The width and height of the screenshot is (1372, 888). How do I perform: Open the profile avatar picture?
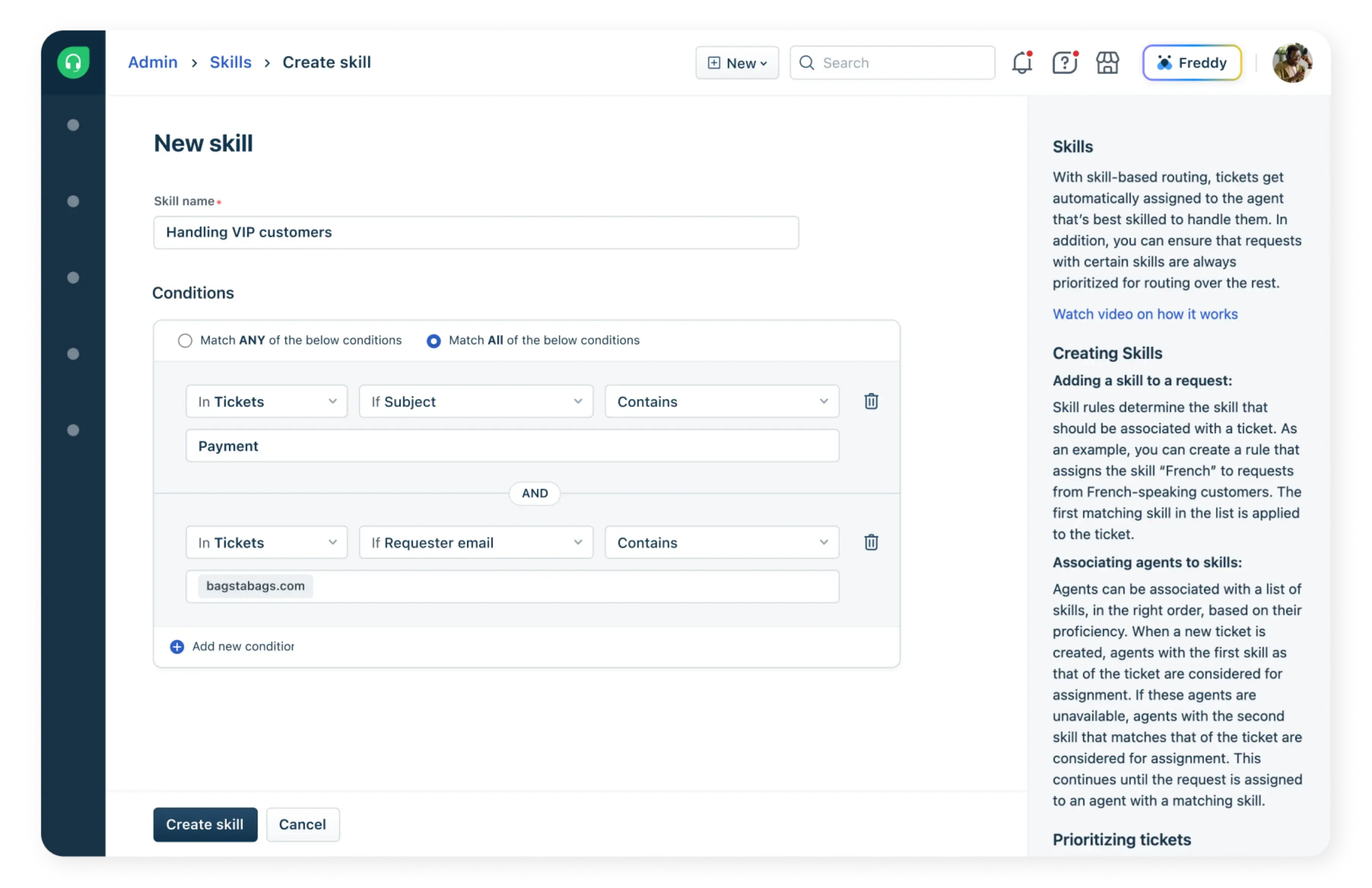click(x=1292, y=62)
